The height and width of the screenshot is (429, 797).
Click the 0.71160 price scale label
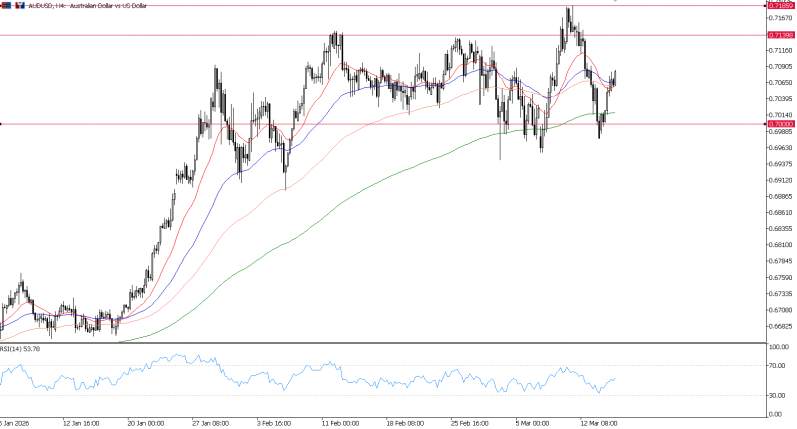point(781,50)
